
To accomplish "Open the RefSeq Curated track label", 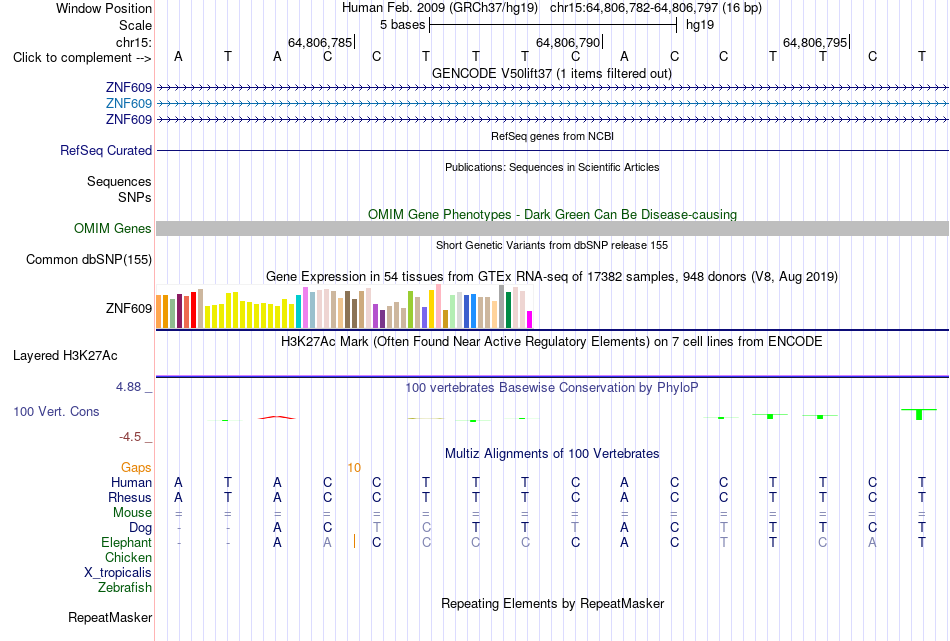I will pos(105,150).
